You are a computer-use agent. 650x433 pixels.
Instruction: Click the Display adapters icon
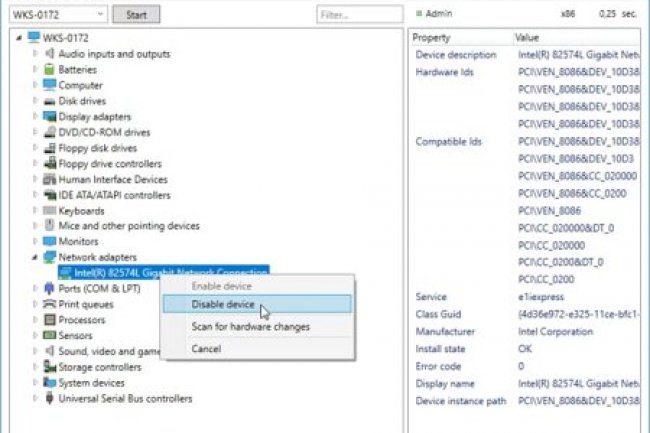[x=49, y=117]
